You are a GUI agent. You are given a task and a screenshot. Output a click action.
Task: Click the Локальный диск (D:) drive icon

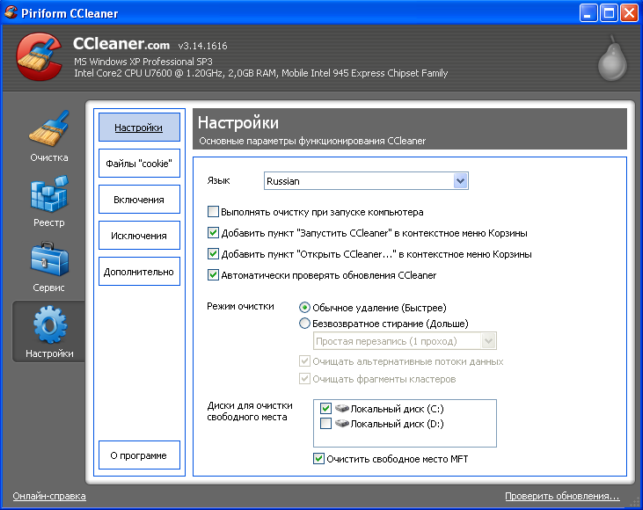pyautogui.click(x=342, y=423)
